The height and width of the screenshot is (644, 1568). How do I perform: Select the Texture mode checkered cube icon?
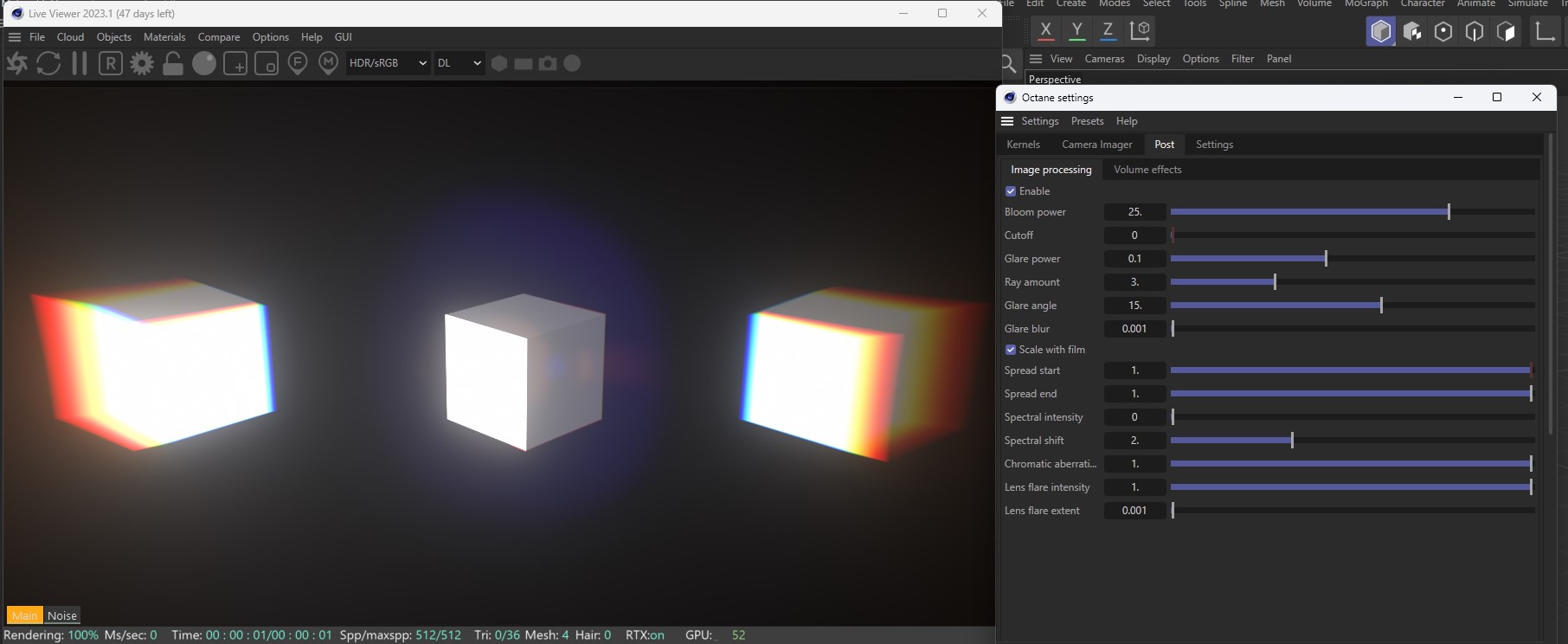(x=1412, y=31)
